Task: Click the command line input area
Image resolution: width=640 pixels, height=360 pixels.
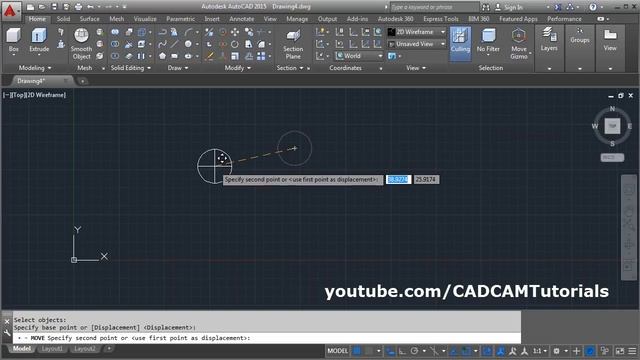Action: point(267,338)
